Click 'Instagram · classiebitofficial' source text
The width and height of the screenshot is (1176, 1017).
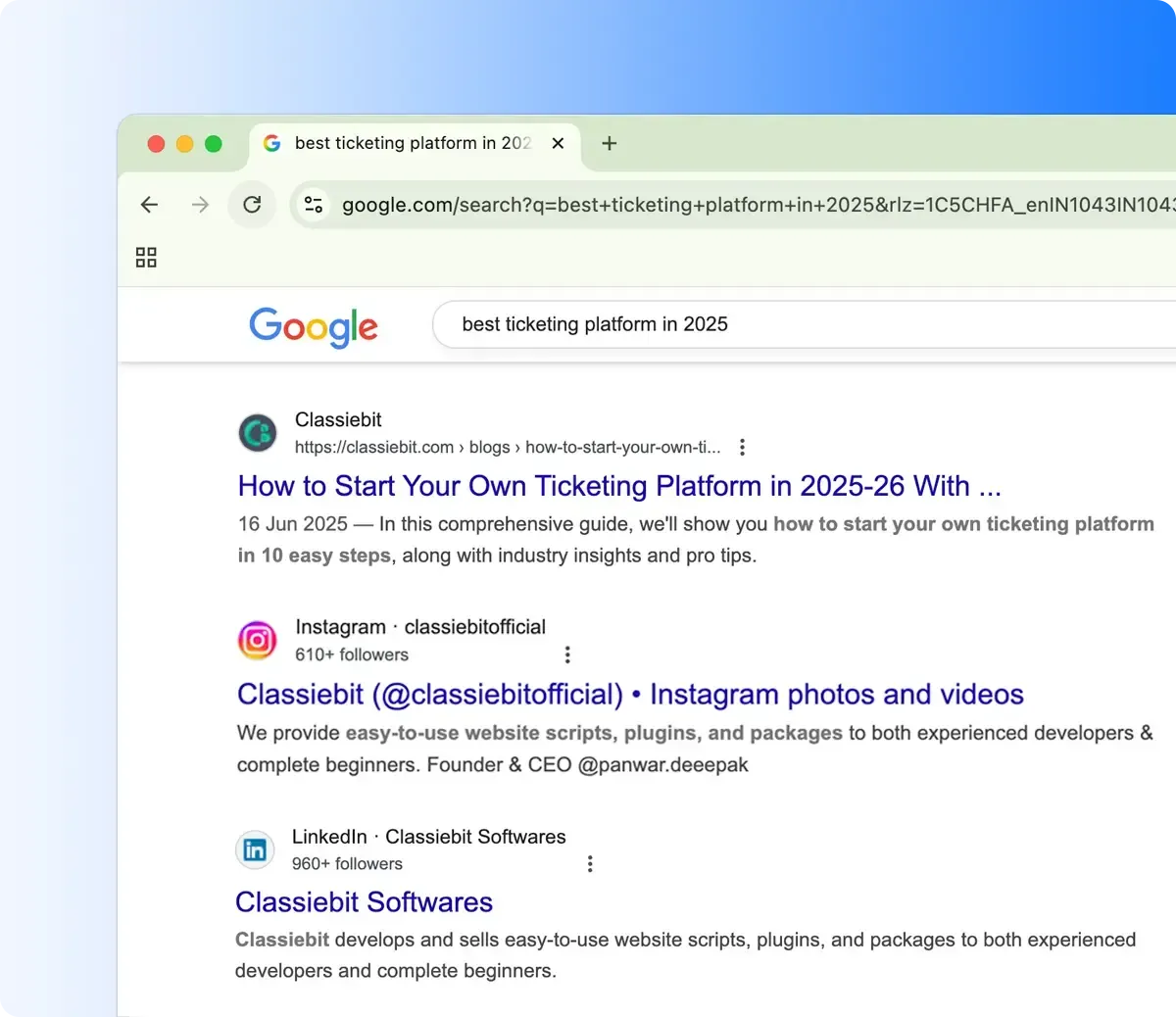(420, 627)
